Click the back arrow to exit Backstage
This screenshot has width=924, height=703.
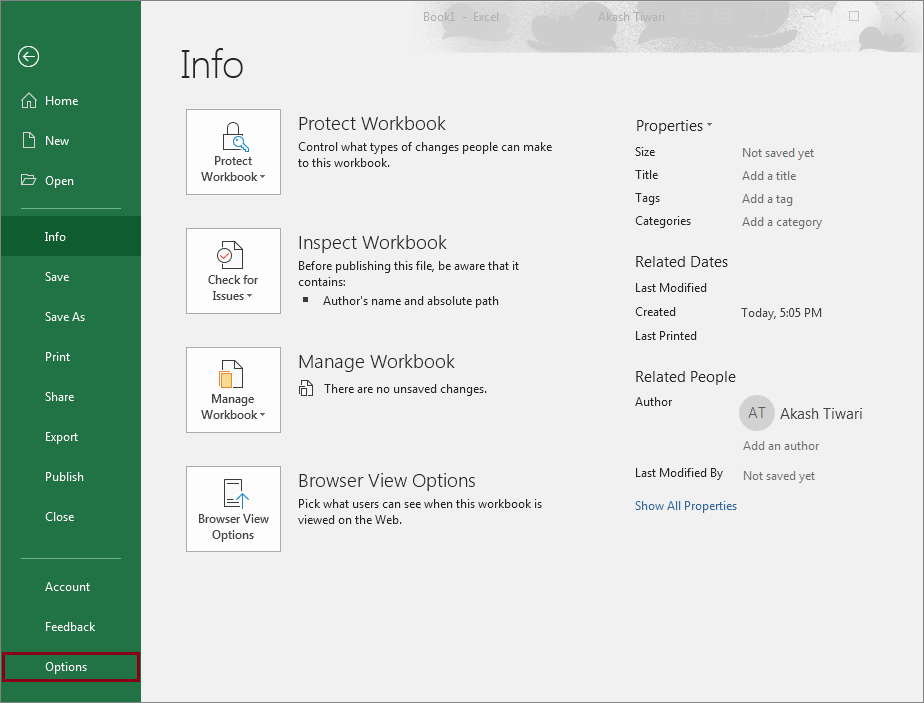pos(28,57)
